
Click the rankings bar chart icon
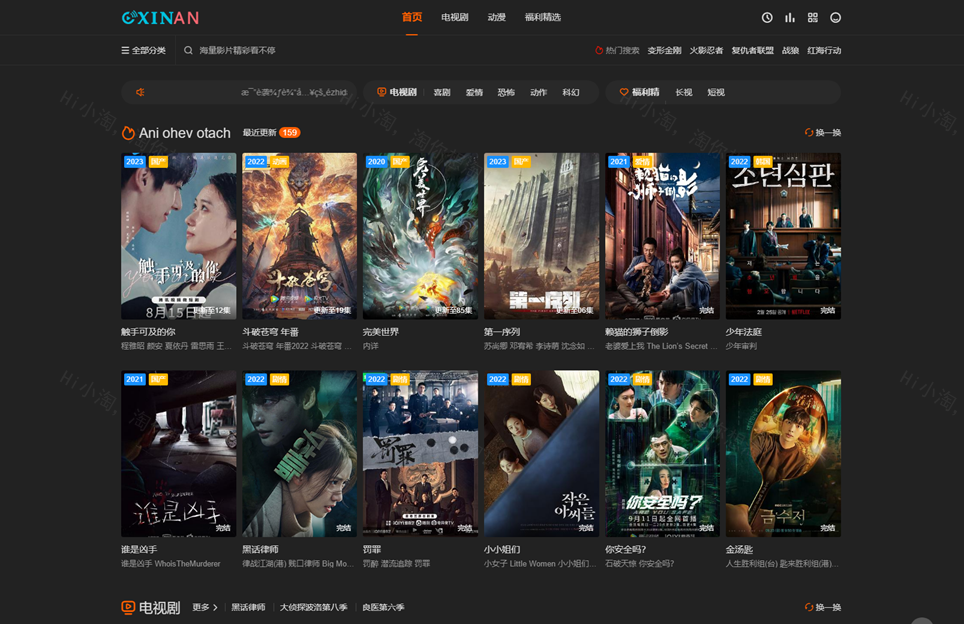point(790,18)
